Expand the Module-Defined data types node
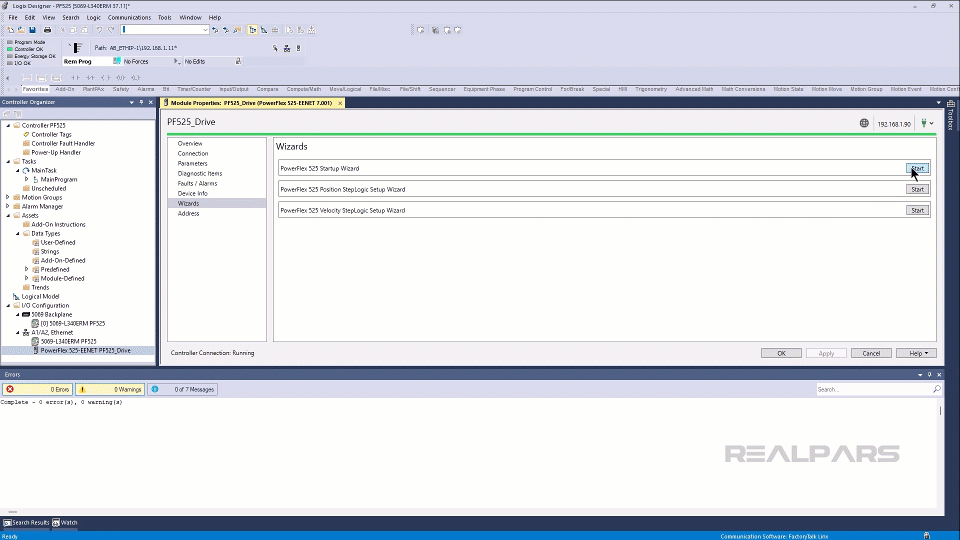The height and width of the screenshot is (540, 960). pos(26,278)
